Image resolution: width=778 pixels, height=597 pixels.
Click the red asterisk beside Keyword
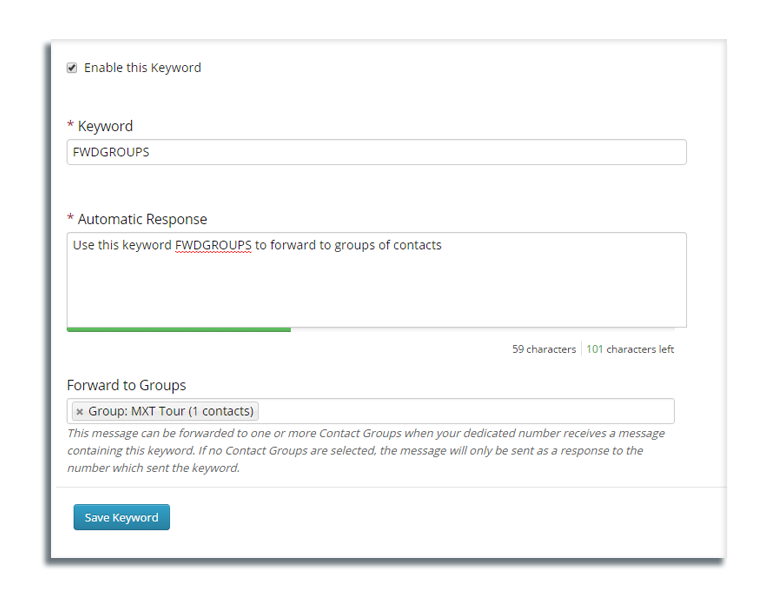tap(70, 126)
